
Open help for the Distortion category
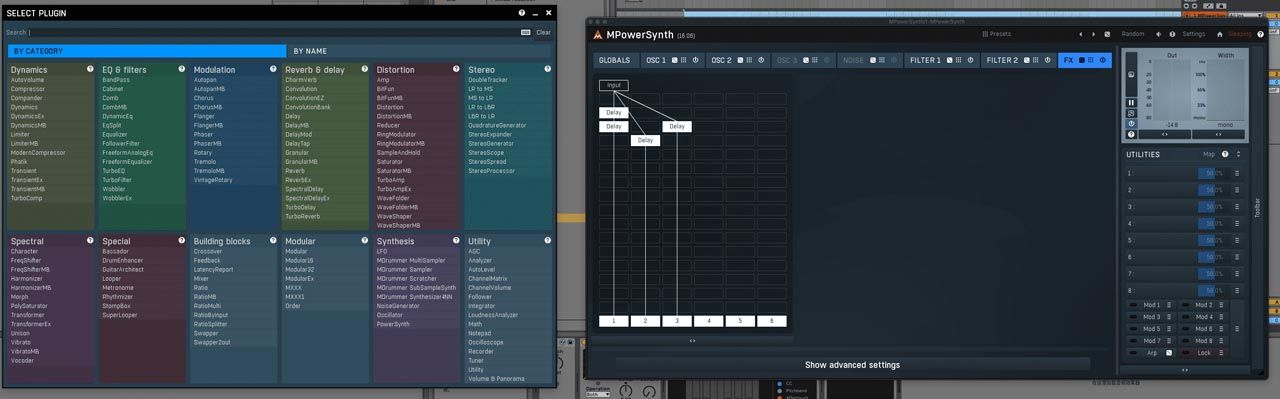tap(456, 70)
